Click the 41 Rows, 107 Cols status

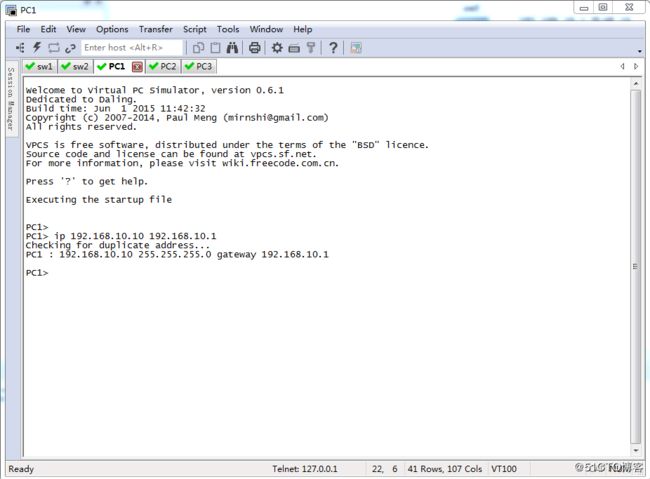444,469
